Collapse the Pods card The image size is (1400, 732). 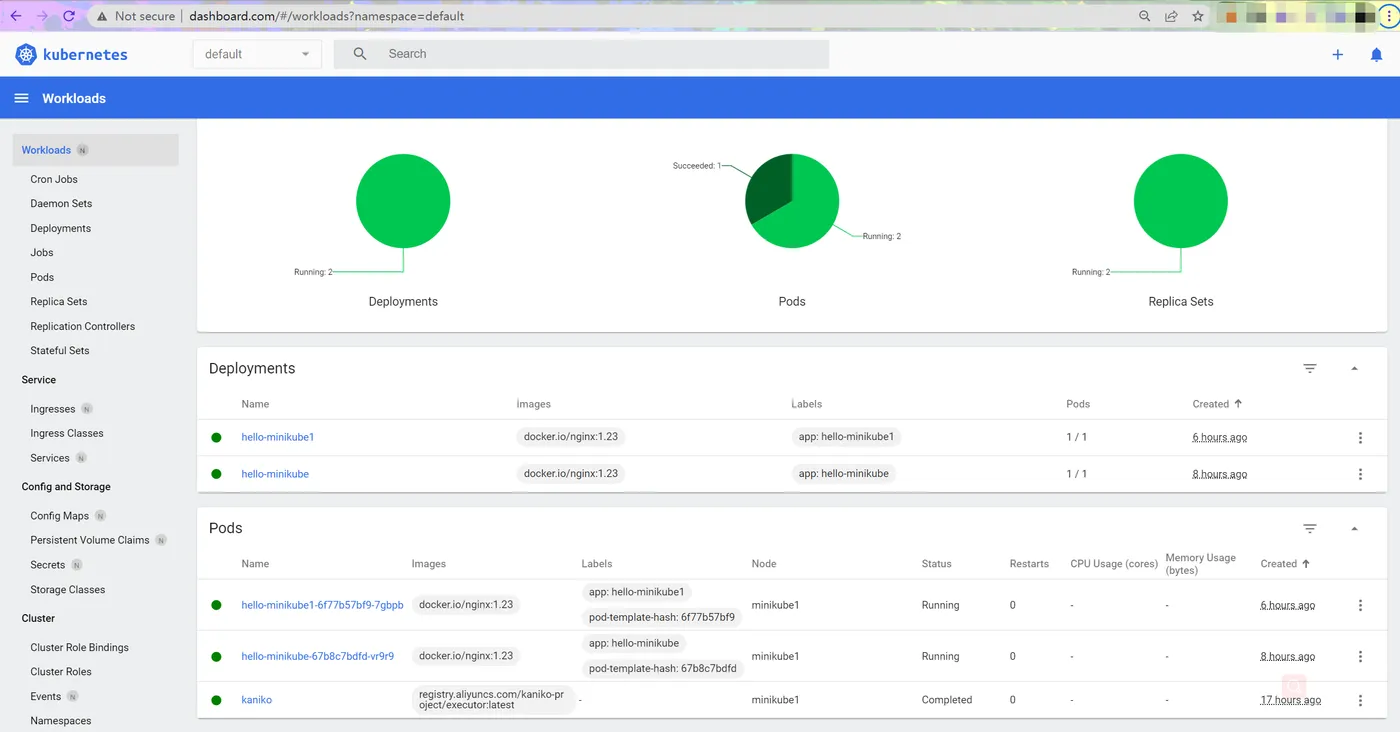[1355, 528]
